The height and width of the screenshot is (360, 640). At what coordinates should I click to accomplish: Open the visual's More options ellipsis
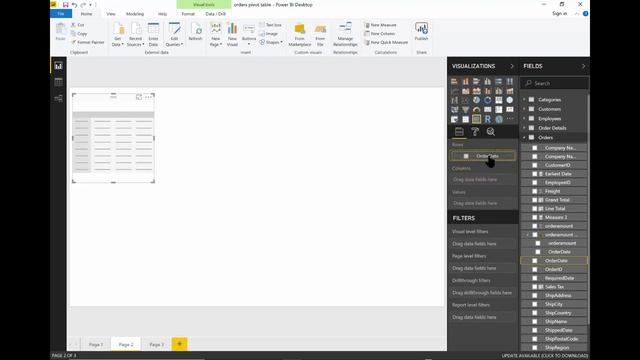[x=149, y=97]
